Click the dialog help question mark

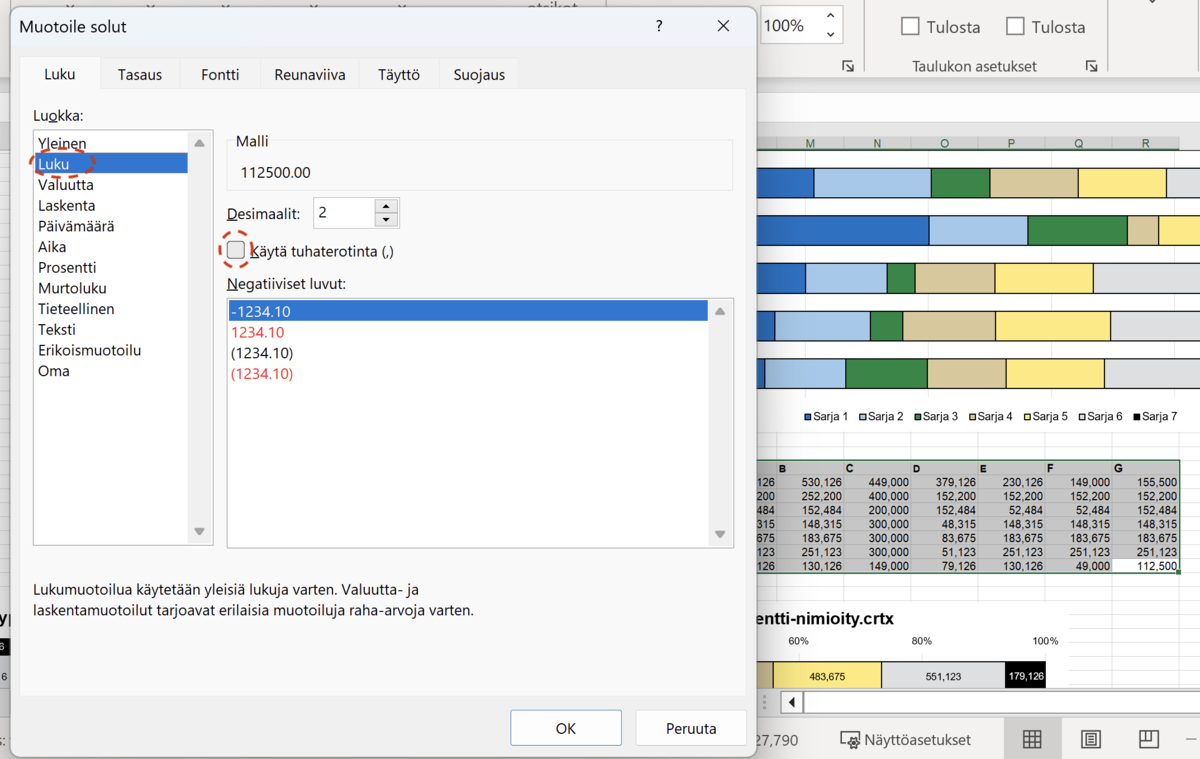tap(659, 26)
